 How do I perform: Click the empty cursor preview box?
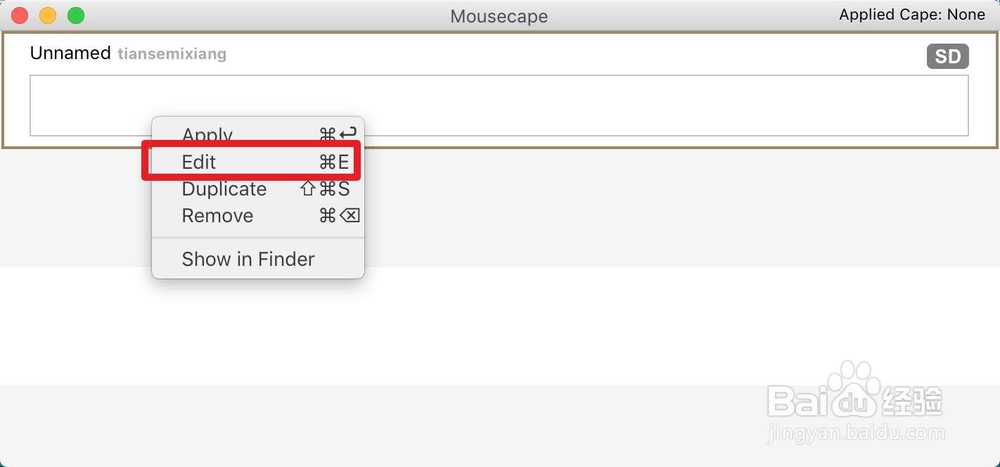[499, 105]
